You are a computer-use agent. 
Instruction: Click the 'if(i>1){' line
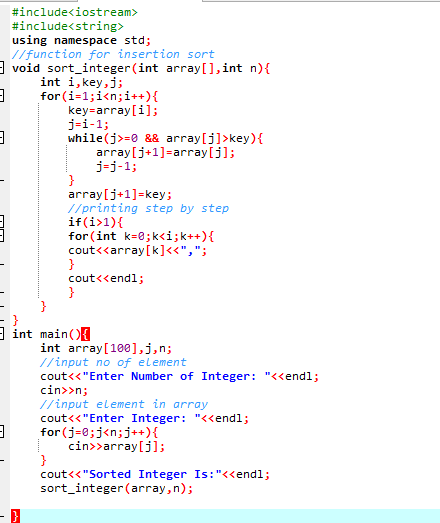click(x=96, y=222)
